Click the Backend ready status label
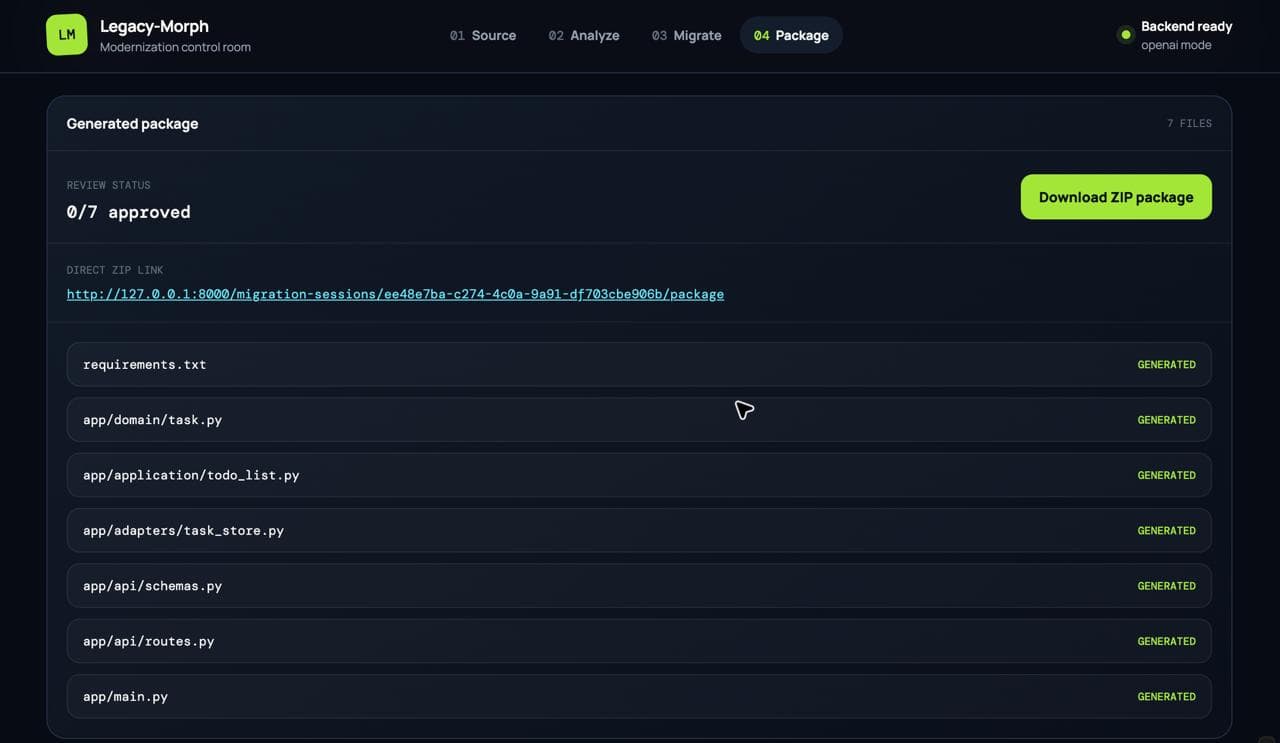Image resolution: width=1280 pixels, height=743 pixels. click(x=1186, y=26)
